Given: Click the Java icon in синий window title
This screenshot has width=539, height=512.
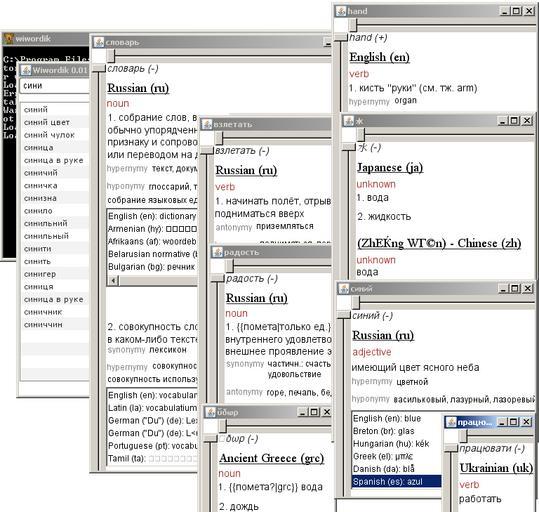Looking at the screenshot, I should pyautogui.click(x=343, y=288).
